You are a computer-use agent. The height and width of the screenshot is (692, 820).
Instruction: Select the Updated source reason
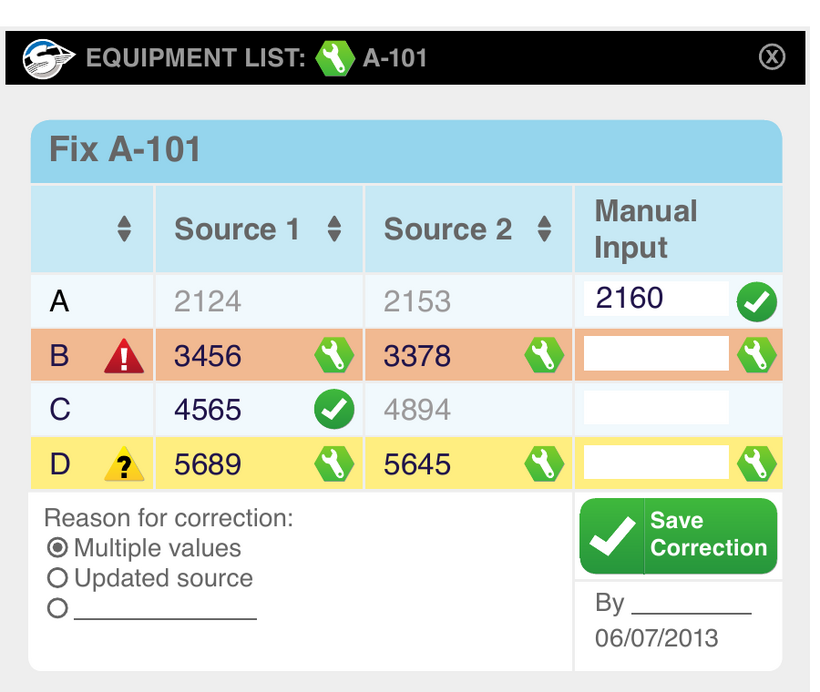[x=58, y=578]
